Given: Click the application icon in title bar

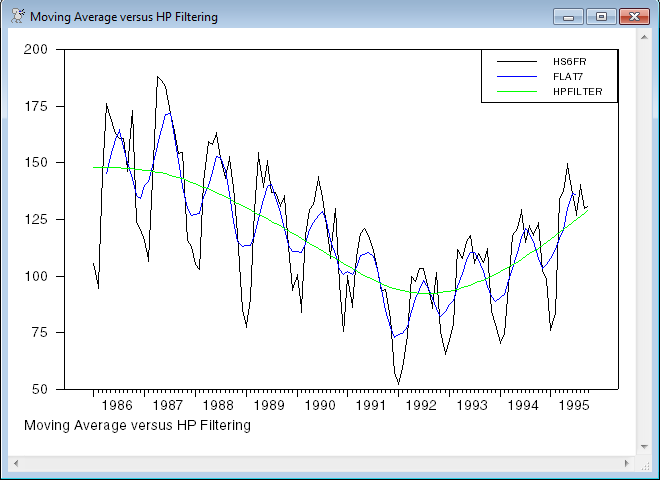Looking at the screenshot, I should [x=17, y=17].
